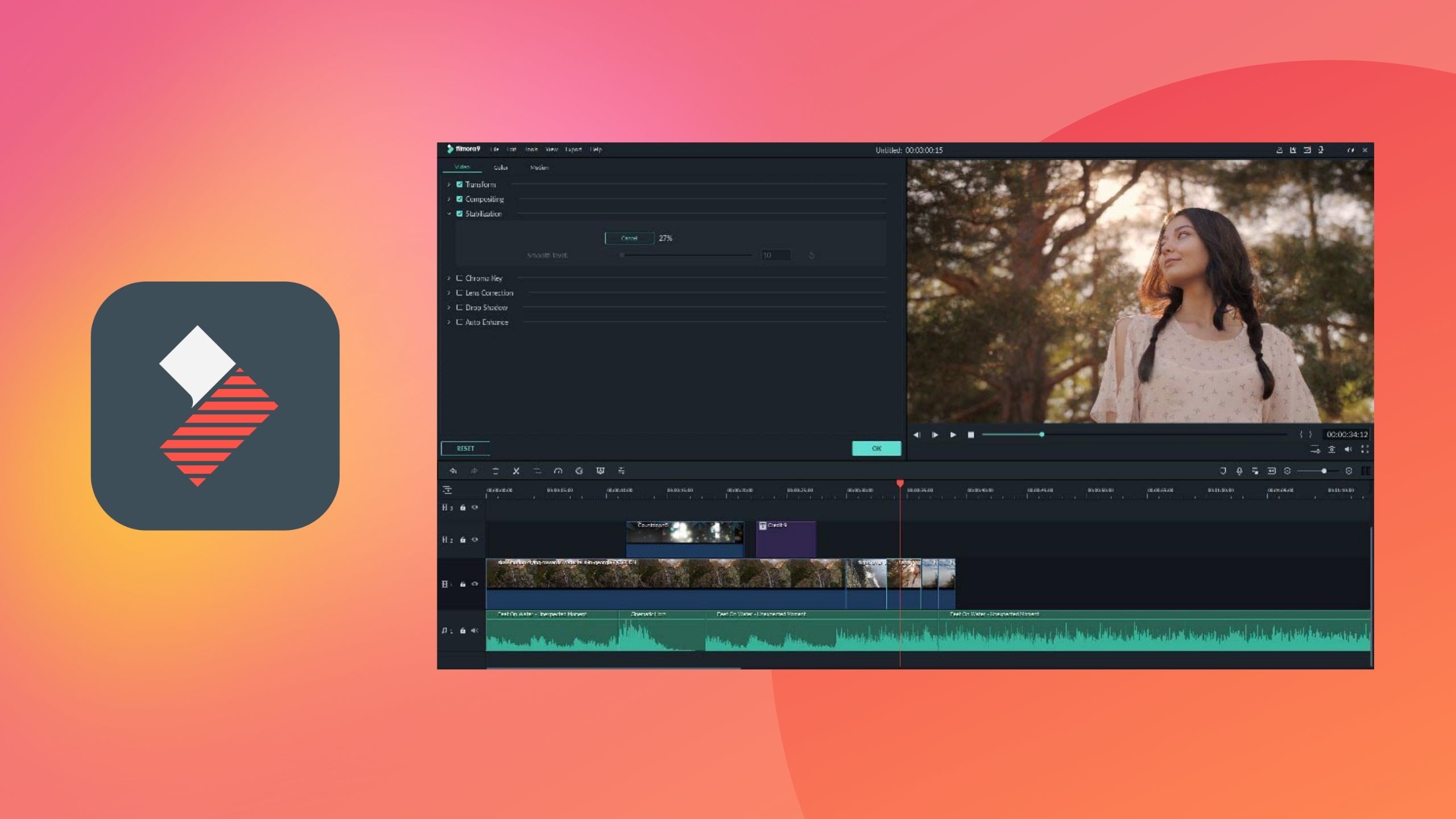Enable the Drop Shadow checkbox
The height and width of the screenshot is (819, 1456).
coord(460,308)
